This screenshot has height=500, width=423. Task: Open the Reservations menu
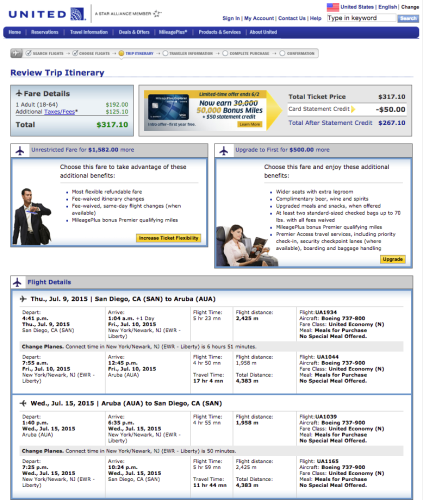point(45,32)
